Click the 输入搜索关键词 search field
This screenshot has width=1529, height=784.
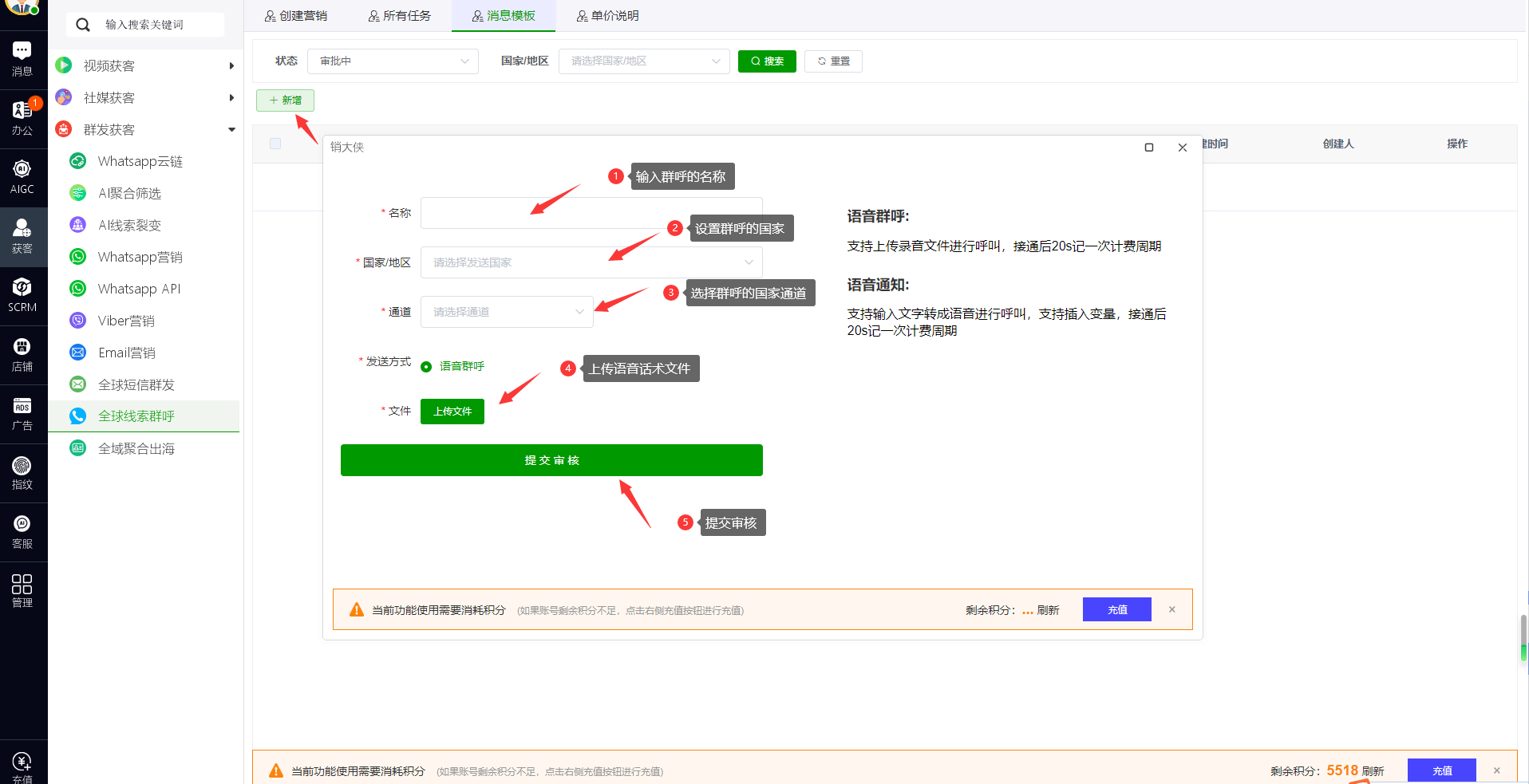coord(145,25)
